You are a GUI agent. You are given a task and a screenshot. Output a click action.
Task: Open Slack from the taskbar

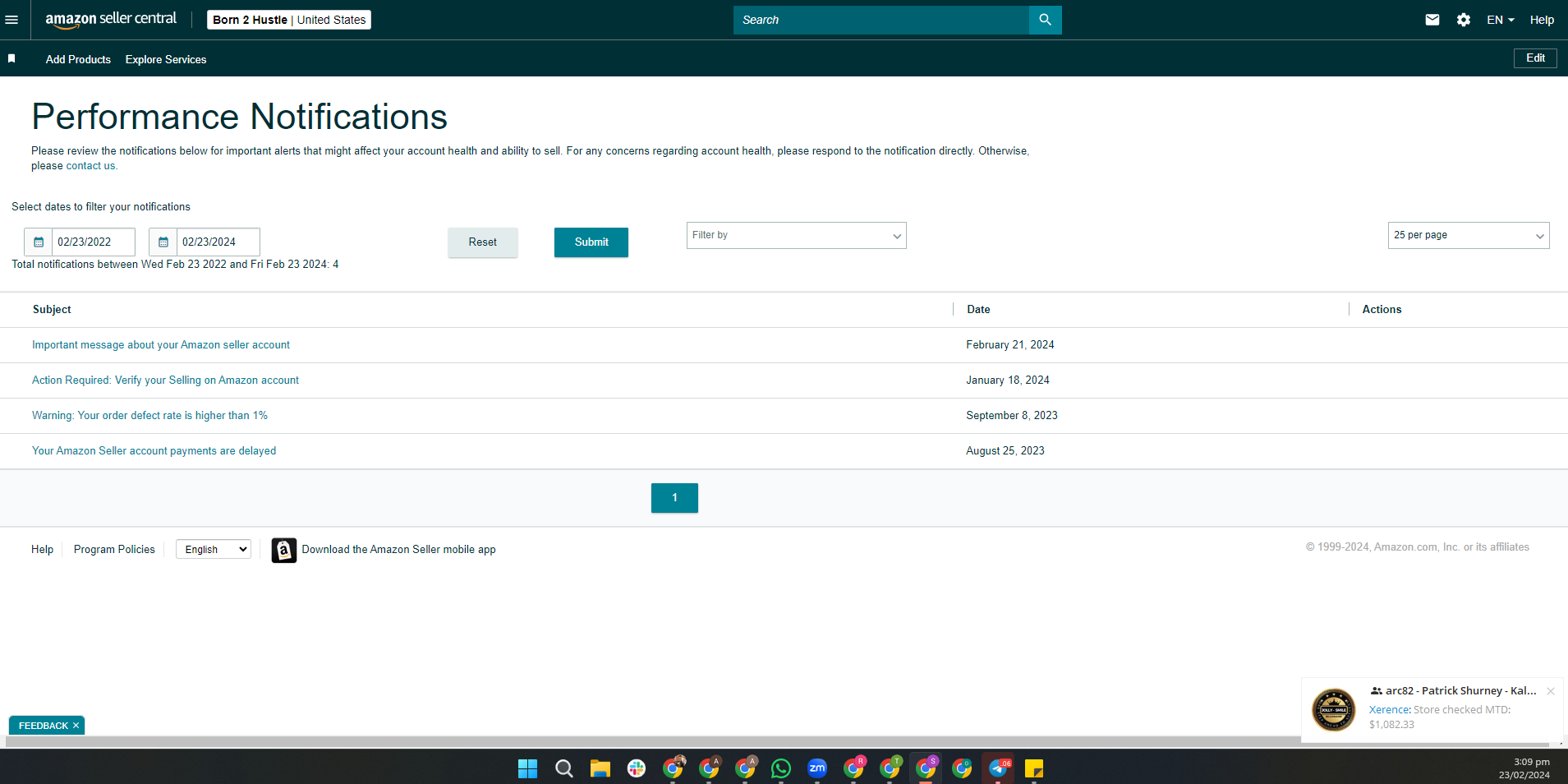[x=637, y=768]
